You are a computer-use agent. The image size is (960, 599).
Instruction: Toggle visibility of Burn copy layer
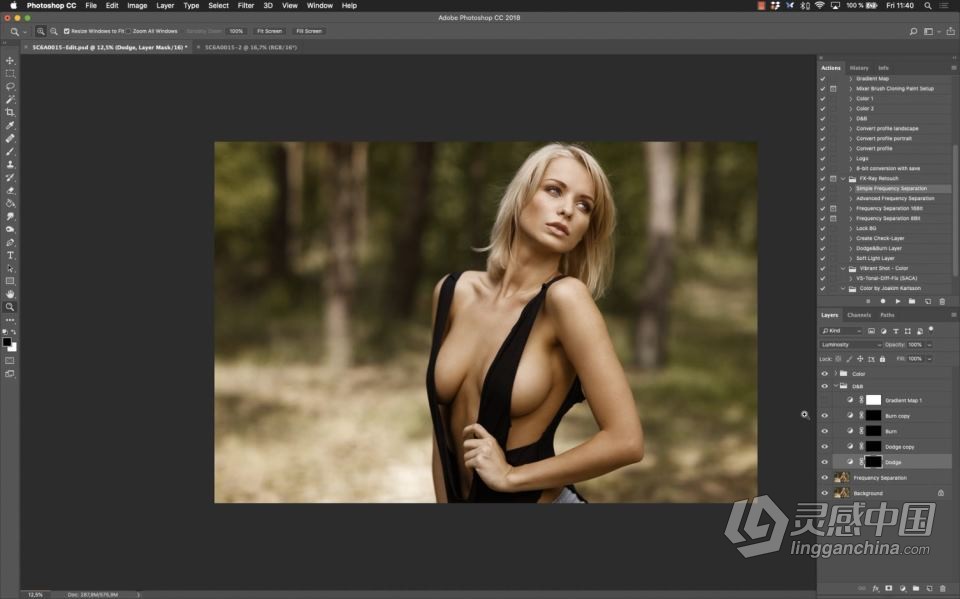pyautogui.click(x=825, y=416)
